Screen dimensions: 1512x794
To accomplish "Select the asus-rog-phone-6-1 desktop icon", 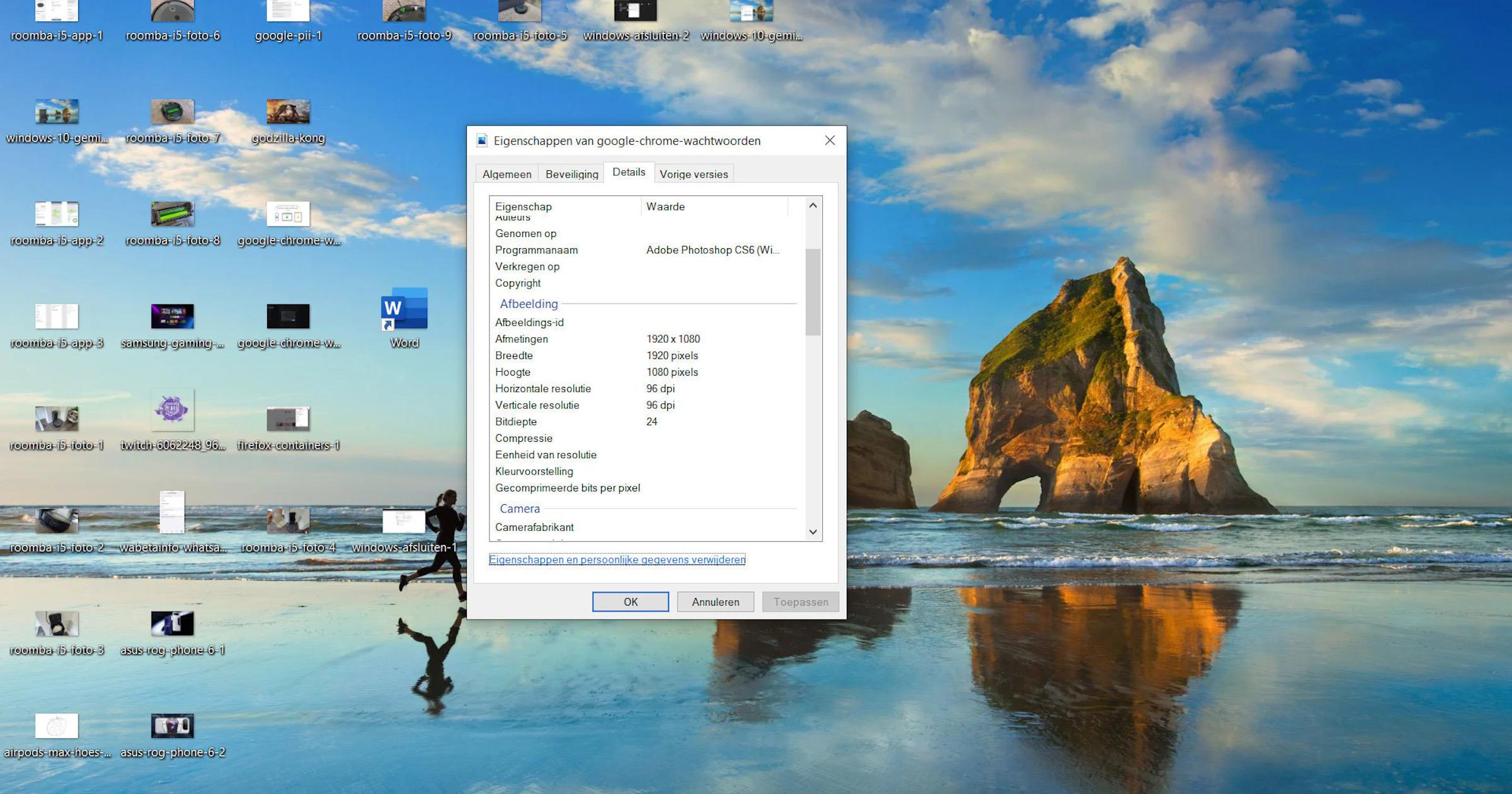I will [x=173, y=633].
